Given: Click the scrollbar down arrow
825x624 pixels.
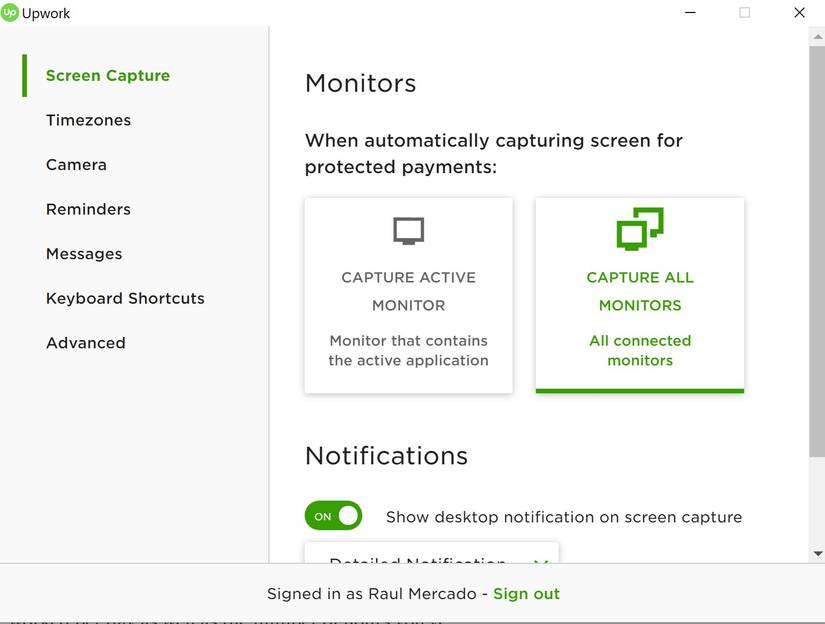Looking at the screenshot, I should [x=817, y=553].
